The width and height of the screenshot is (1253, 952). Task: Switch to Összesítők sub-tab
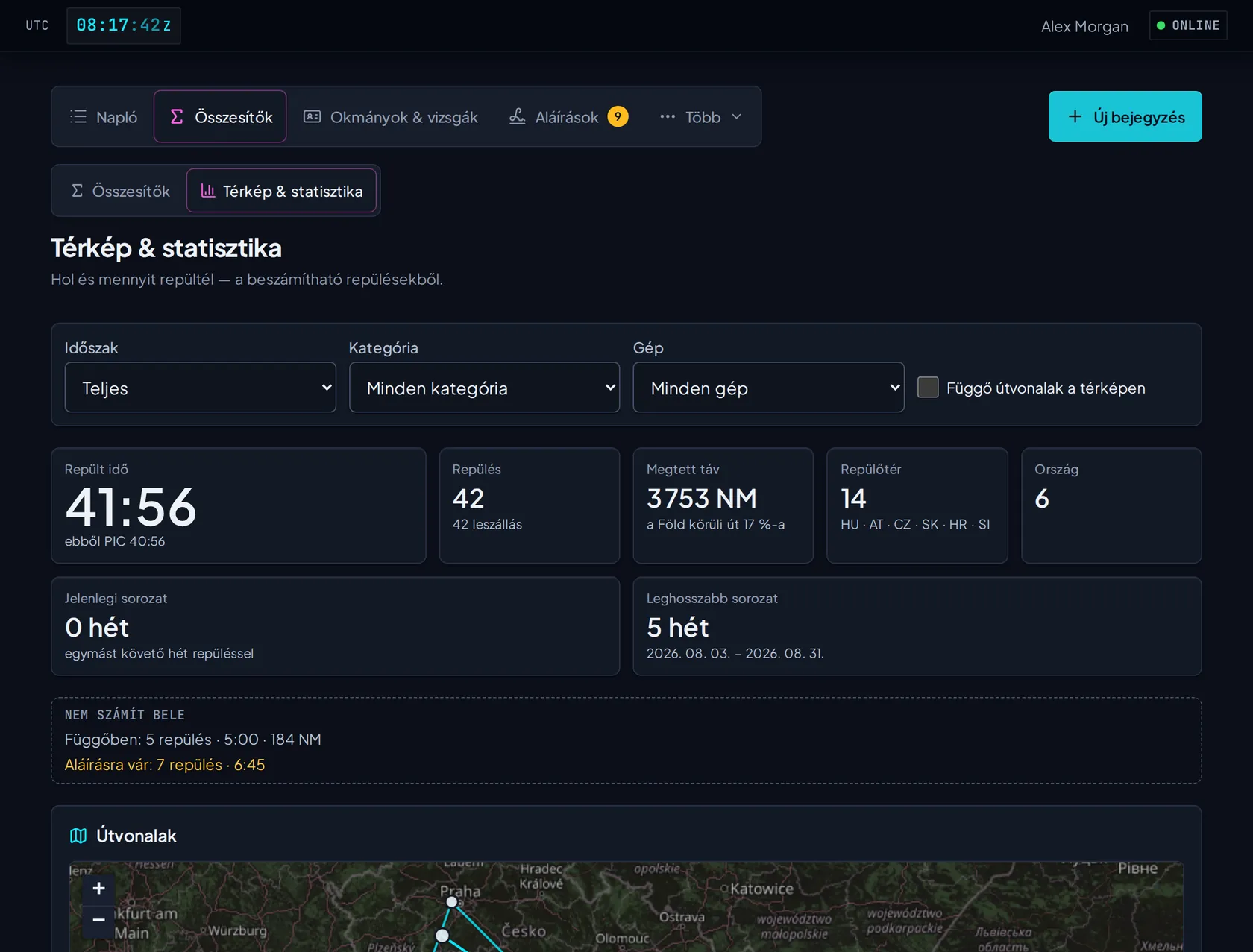pos(120,191)
